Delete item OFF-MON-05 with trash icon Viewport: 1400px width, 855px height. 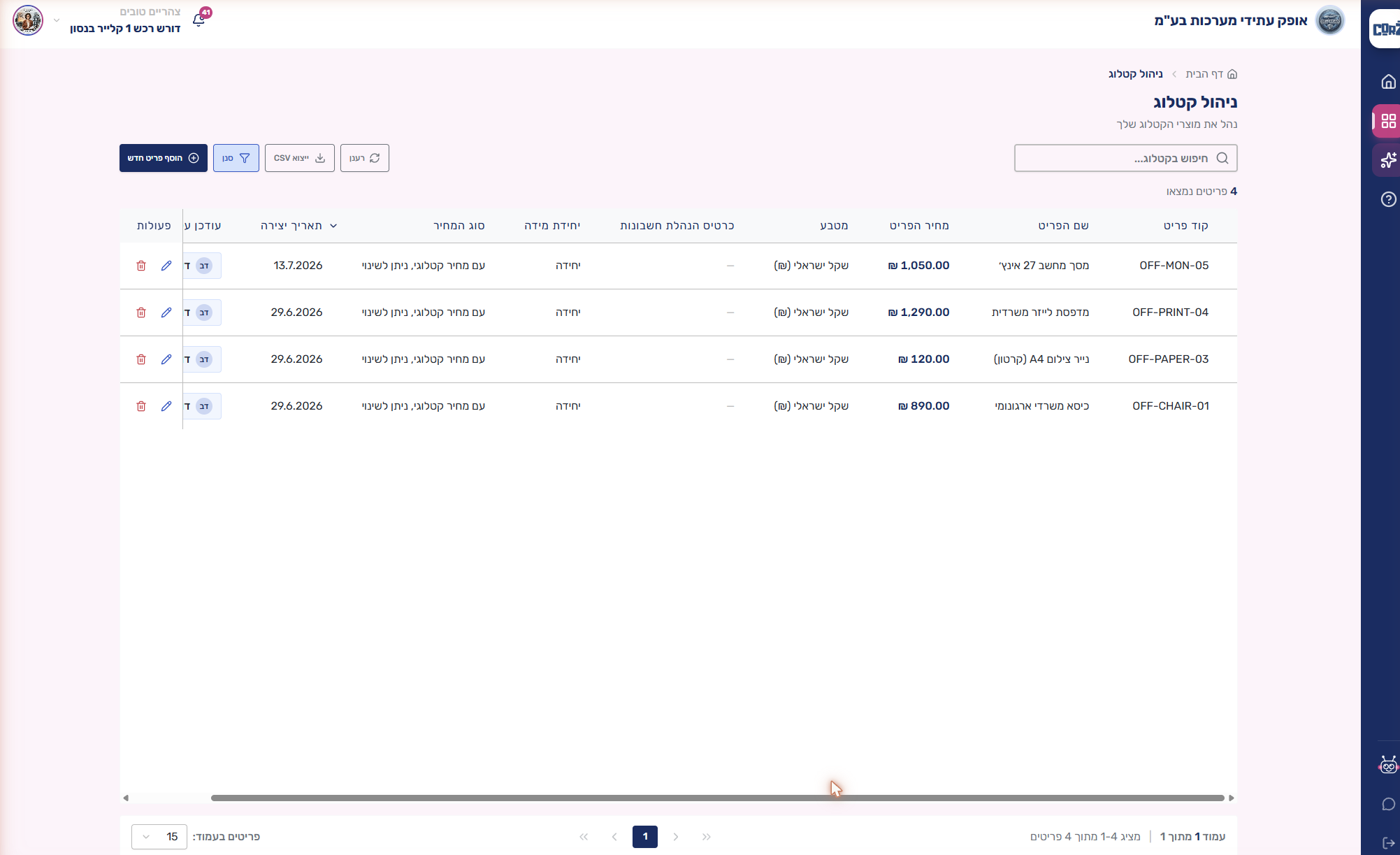[141, 266]
